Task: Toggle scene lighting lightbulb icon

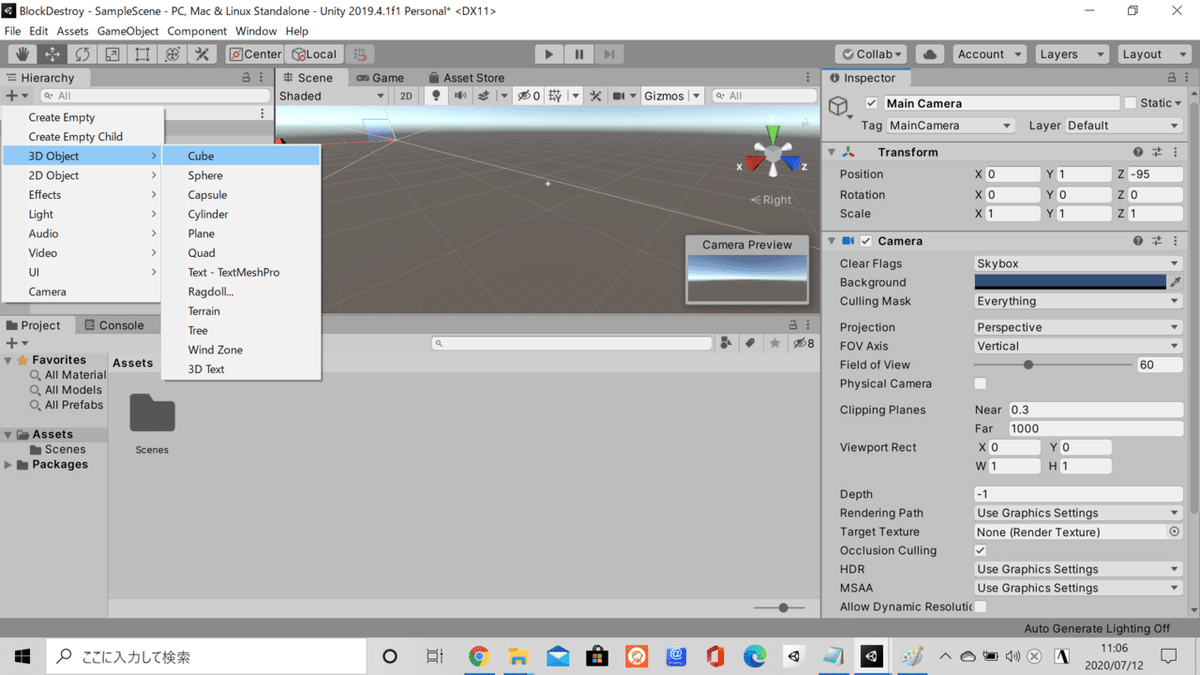Action: click(x=435, y=96)
